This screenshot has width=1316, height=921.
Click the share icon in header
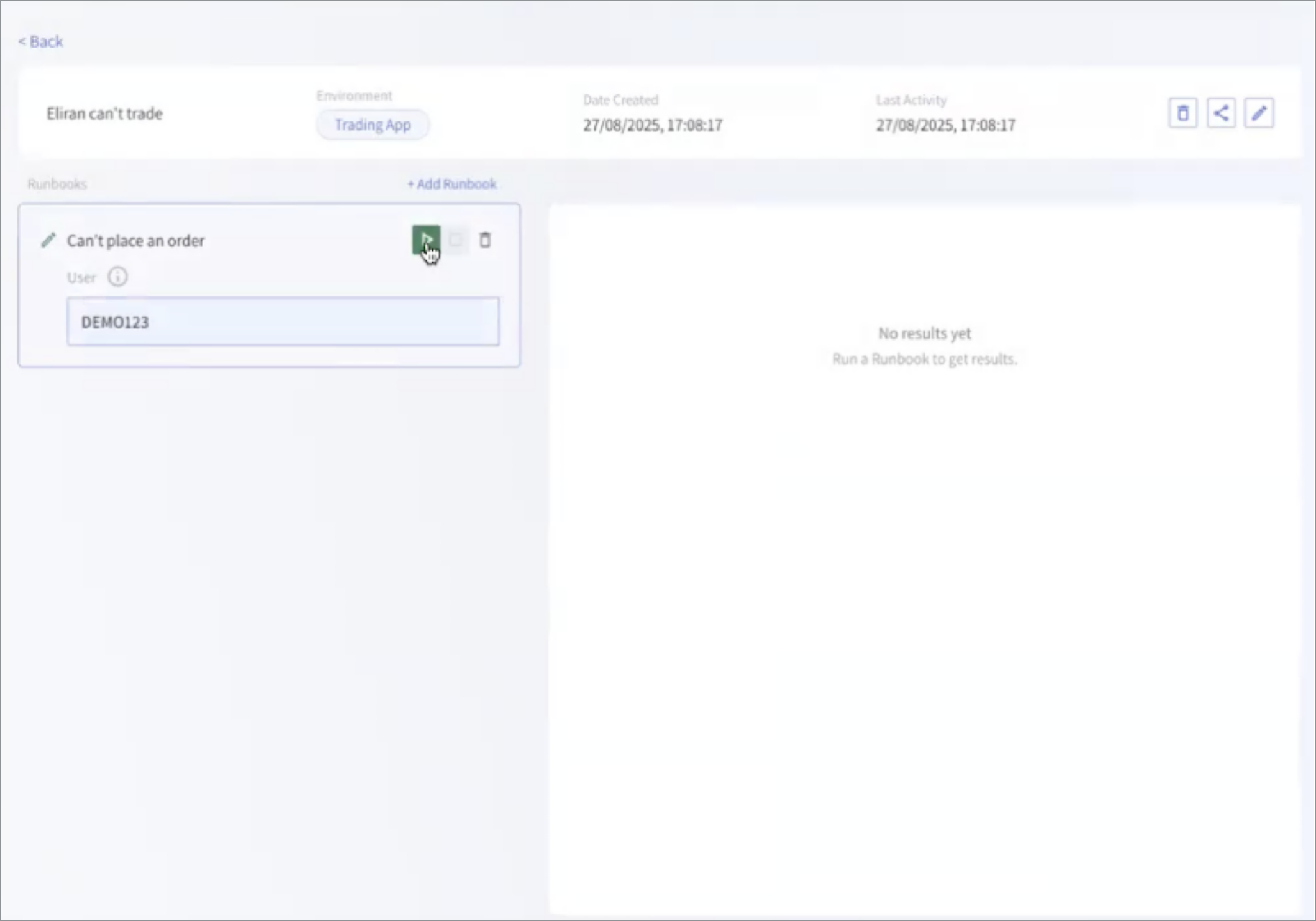(1221, 113)
